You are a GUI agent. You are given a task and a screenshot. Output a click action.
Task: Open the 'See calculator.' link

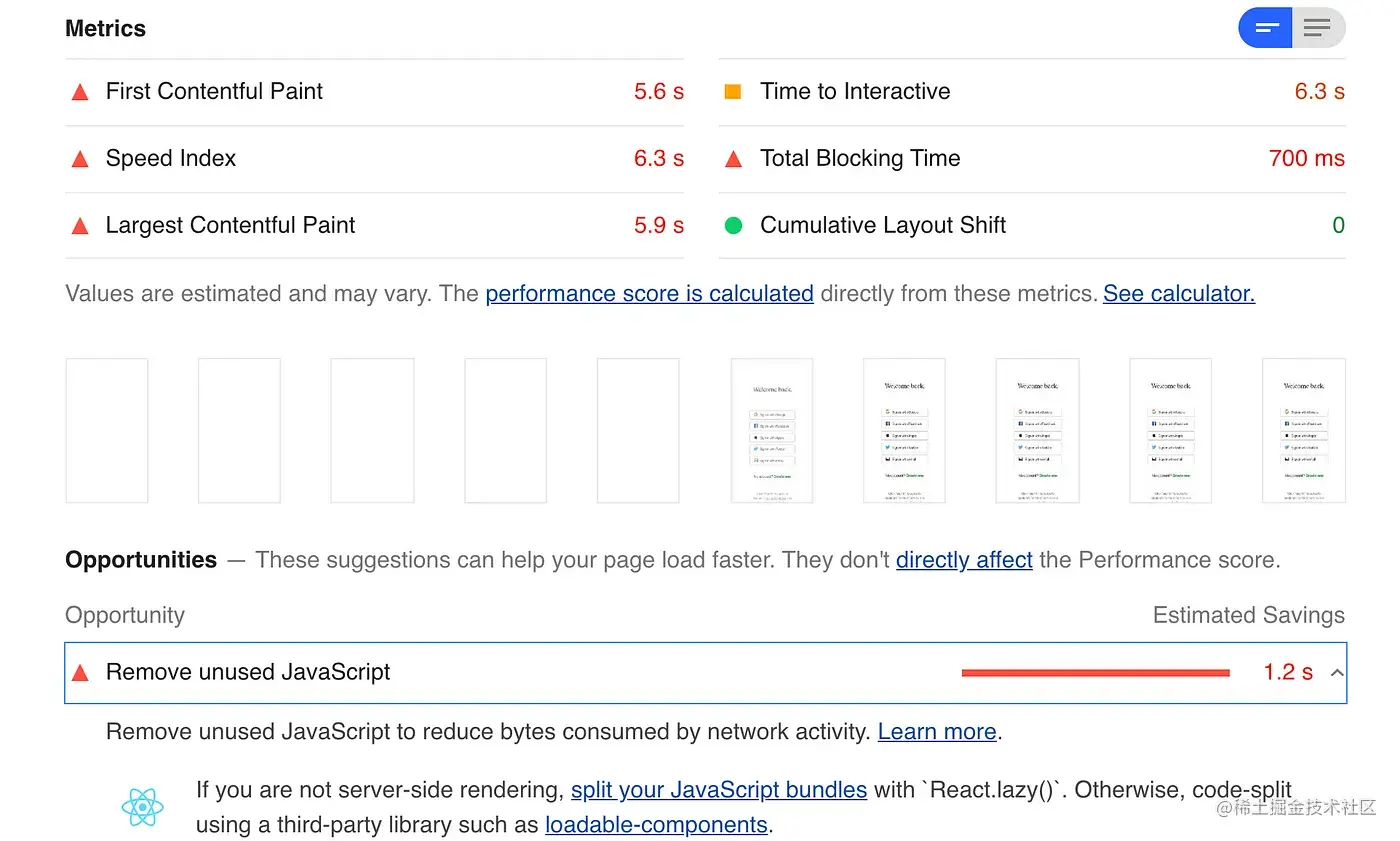pyautogui.click(x=1178, y=294)
